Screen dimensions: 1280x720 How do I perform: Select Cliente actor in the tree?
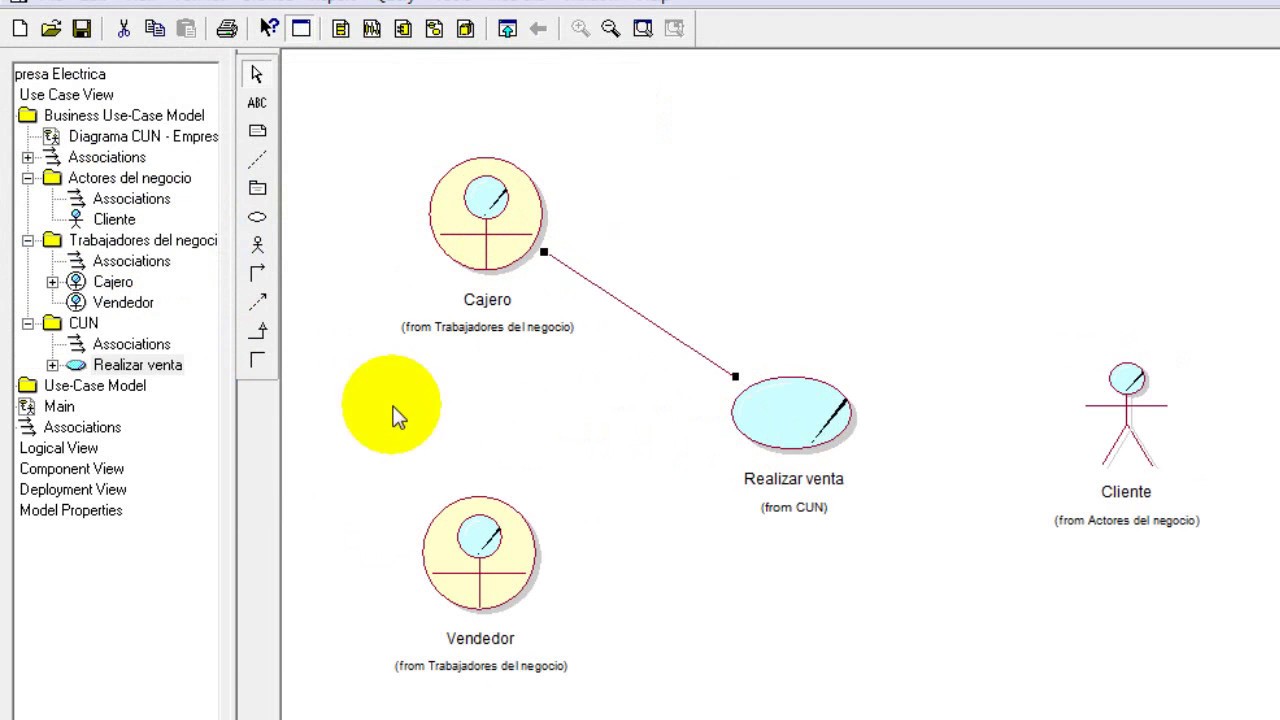click(x=114, y=219)
